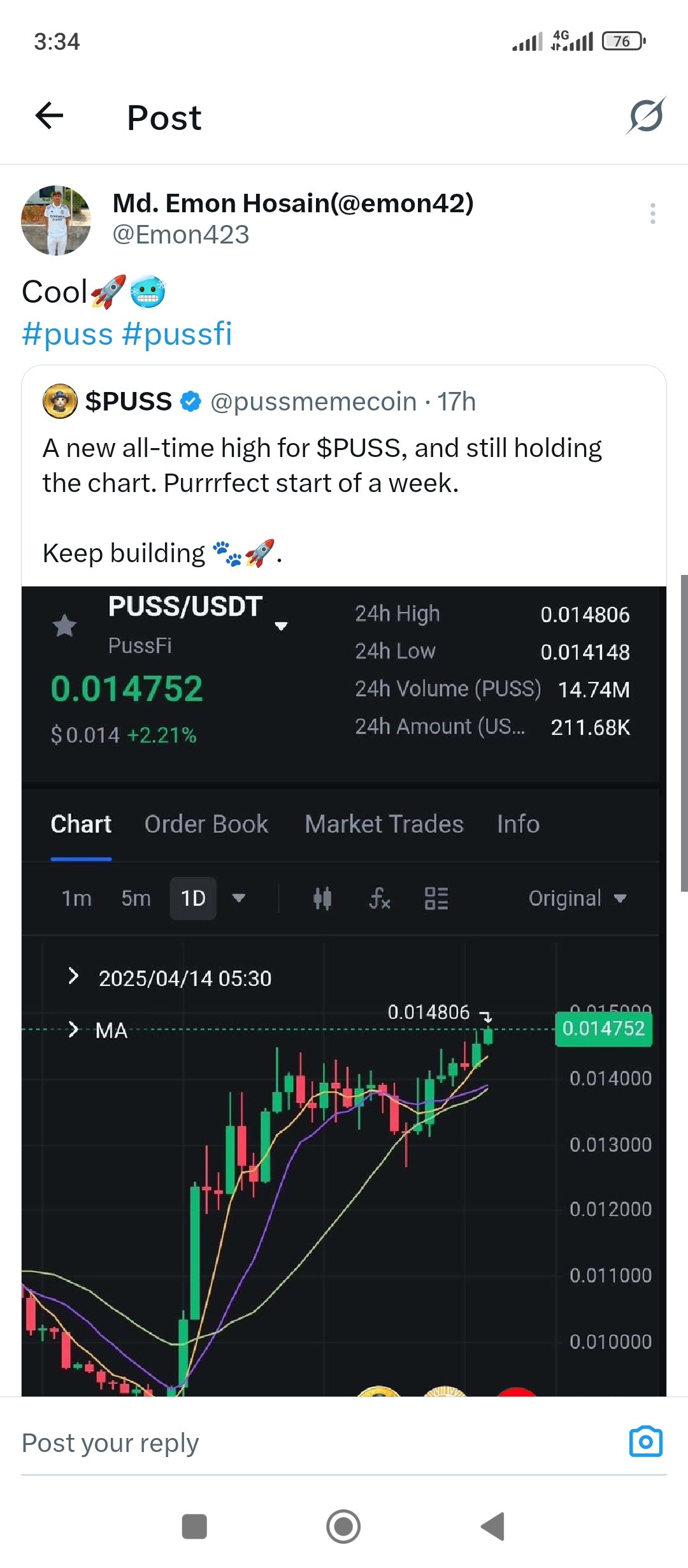Expand the PUSS/USDT pair dropdown arrow
688x1568 pixels.
[x=281, y=626]
